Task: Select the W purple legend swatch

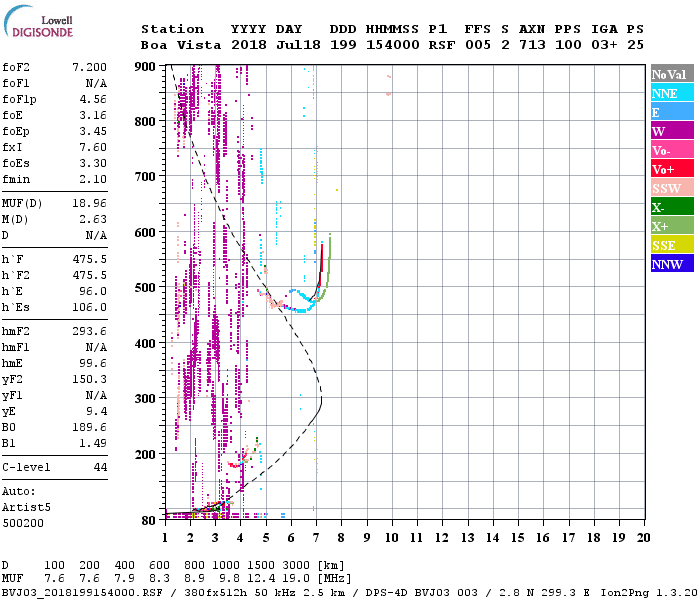Action: (672, 131)
